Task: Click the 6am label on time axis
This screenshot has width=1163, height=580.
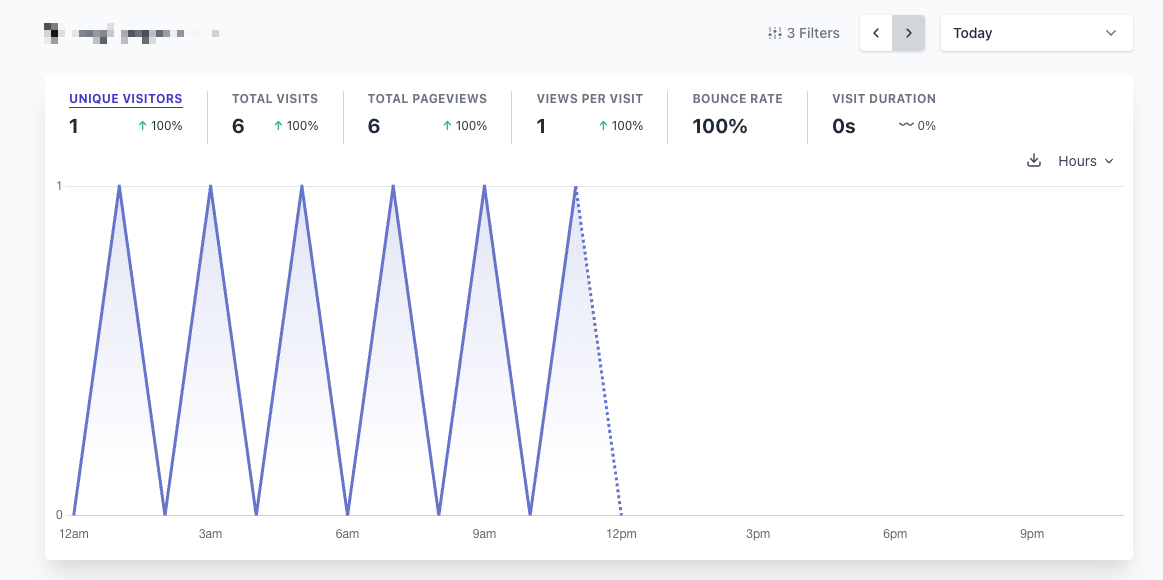Action: tap(347, 534)
